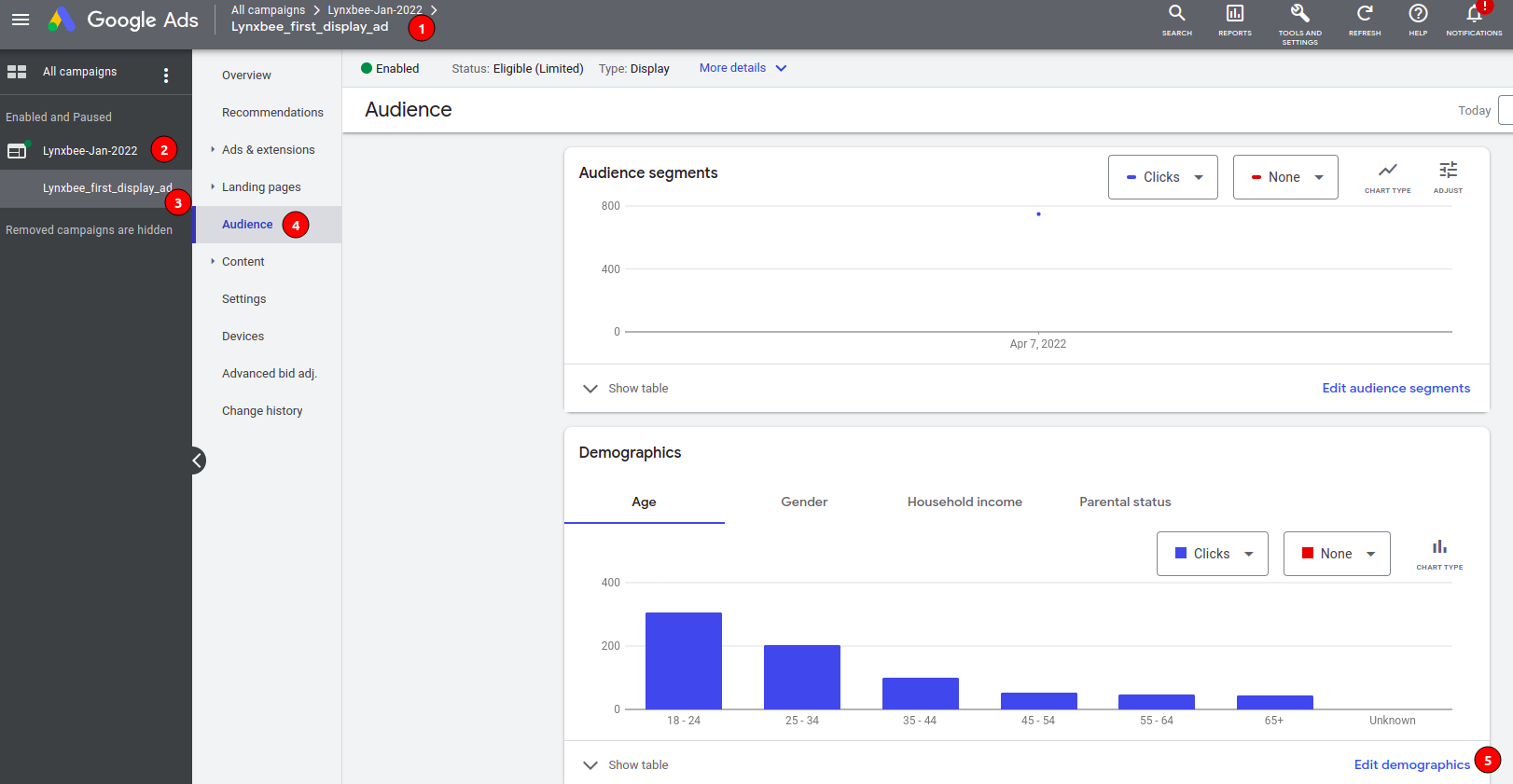1513x784 pixels.
Task: Click Edit demographics link
Action: [x=1411, y=764]
